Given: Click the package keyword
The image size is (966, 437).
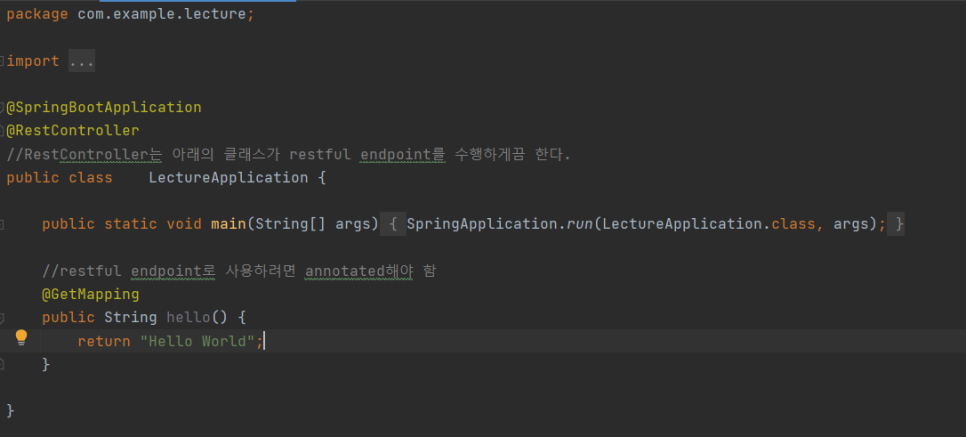Looking at the screenshot, I should (x=37, y=15).
